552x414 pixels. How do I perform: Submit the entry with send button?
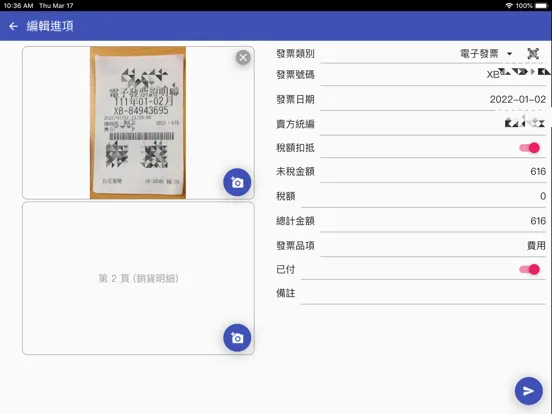click(x=528, y=391)
